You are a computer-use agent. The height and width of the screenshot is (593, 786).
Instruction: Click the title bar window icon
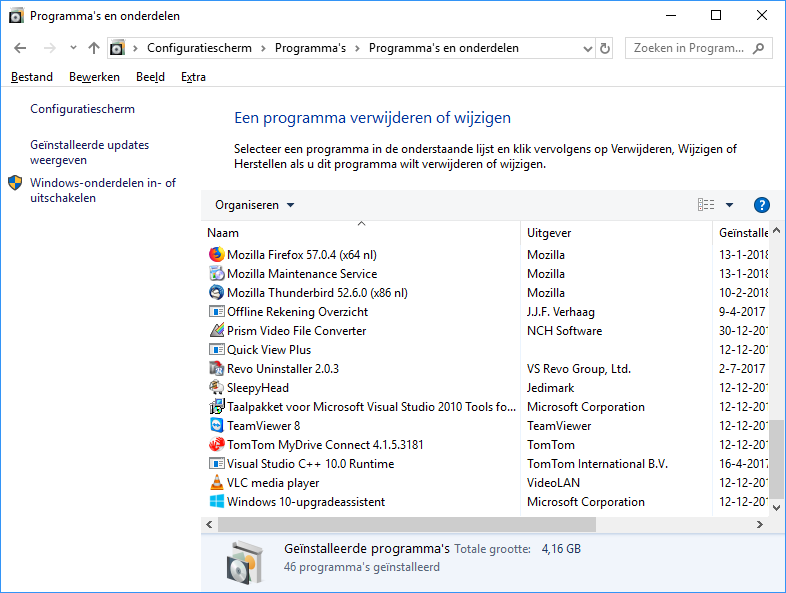point(16,16)
